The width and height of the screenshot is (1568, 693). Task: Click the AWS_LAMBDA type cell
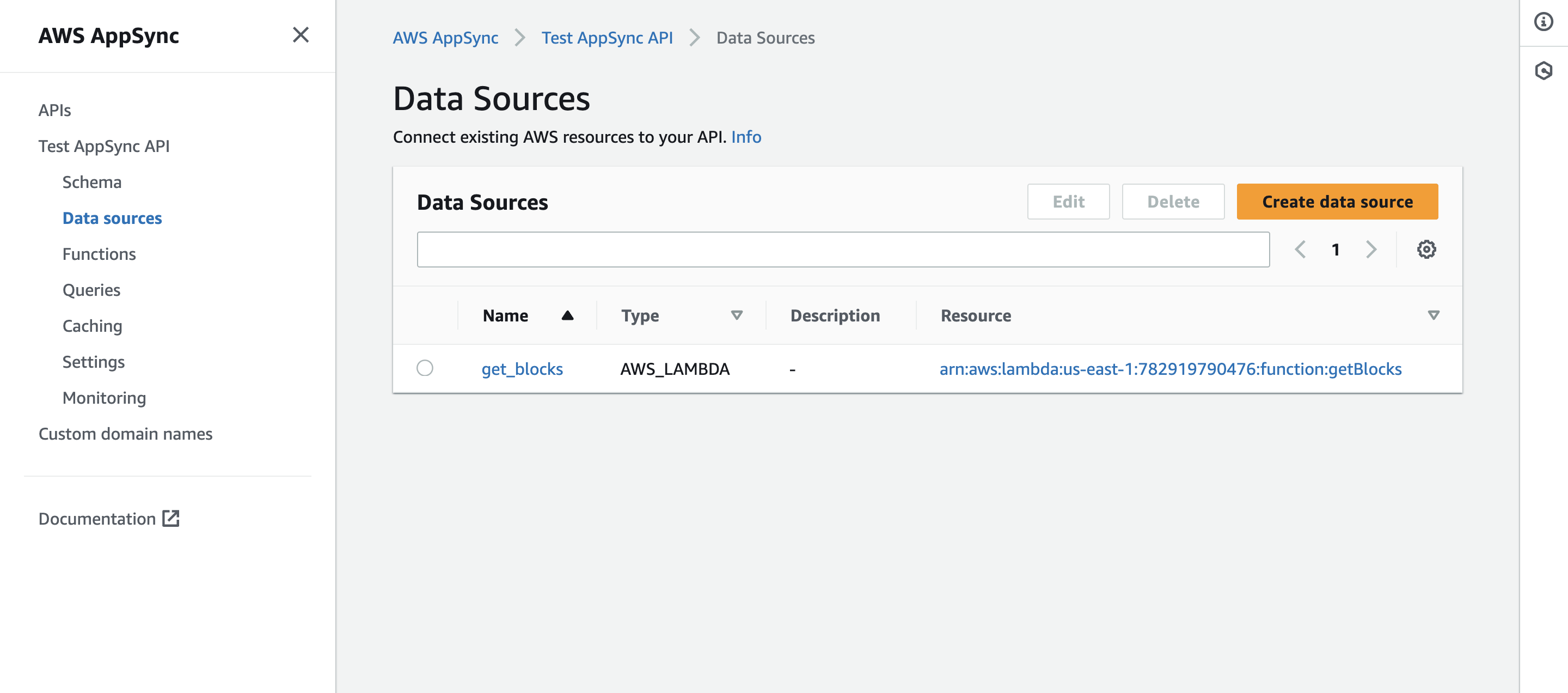click(x=675, y=369)
